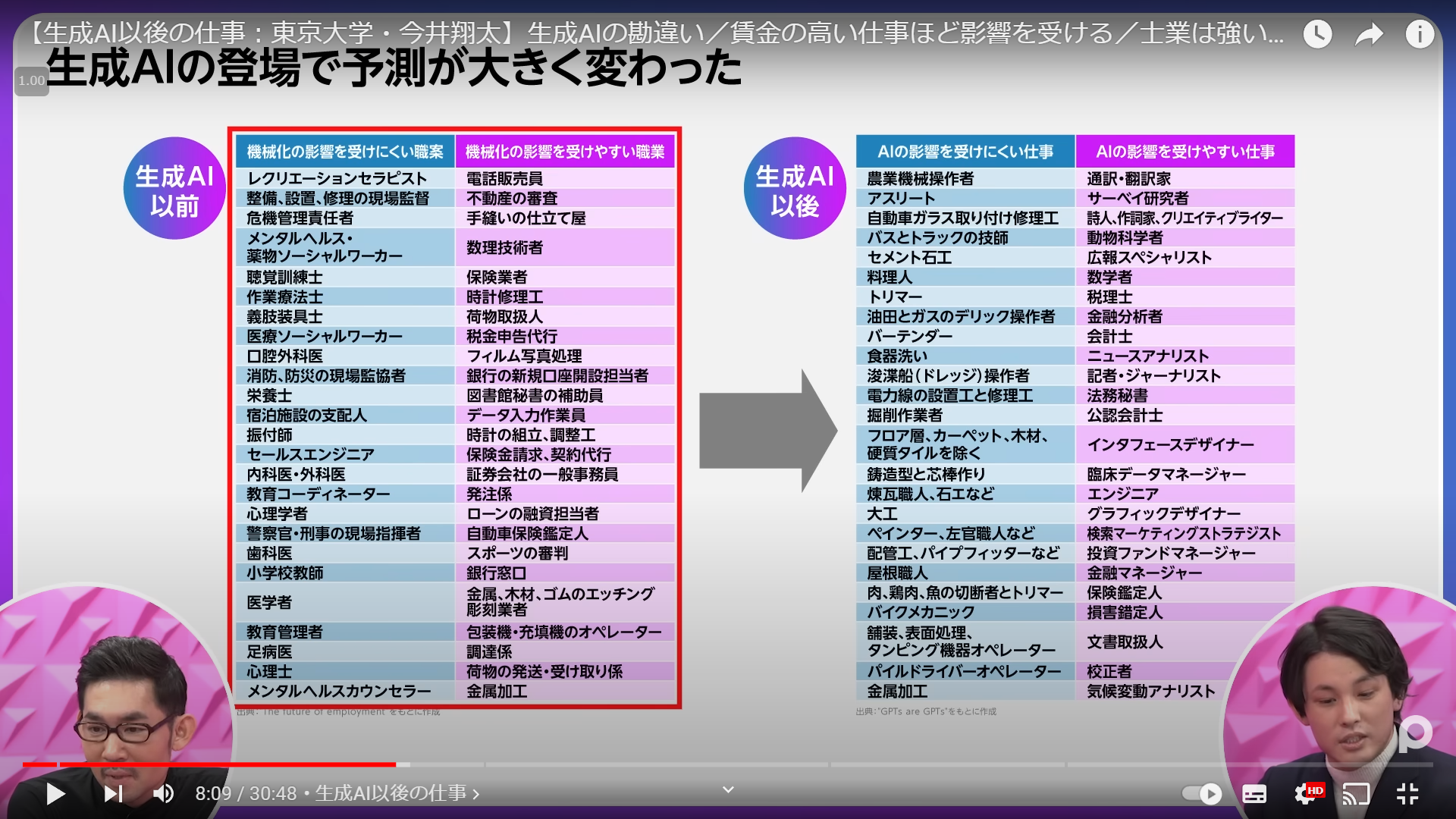The height and width of the screenshot is (819, 1456).
Task: Click 'データ入力作業員' entry
Action: pos(526,415)
